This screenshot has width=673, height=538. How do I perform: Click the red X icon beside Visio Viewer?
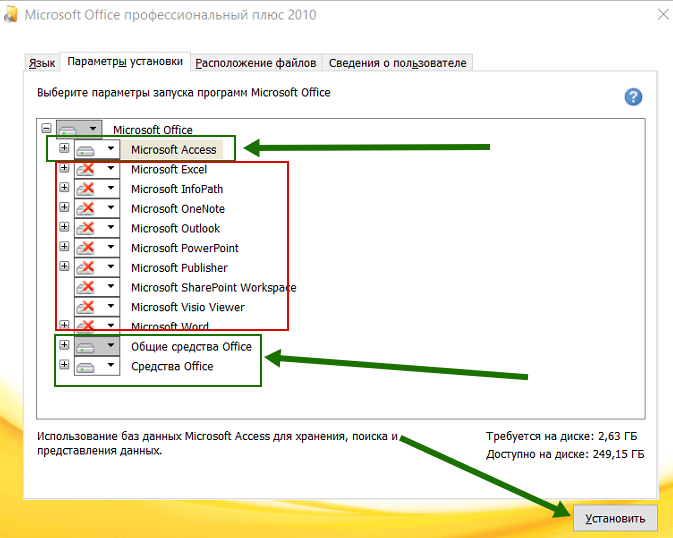tap(86, 307)
